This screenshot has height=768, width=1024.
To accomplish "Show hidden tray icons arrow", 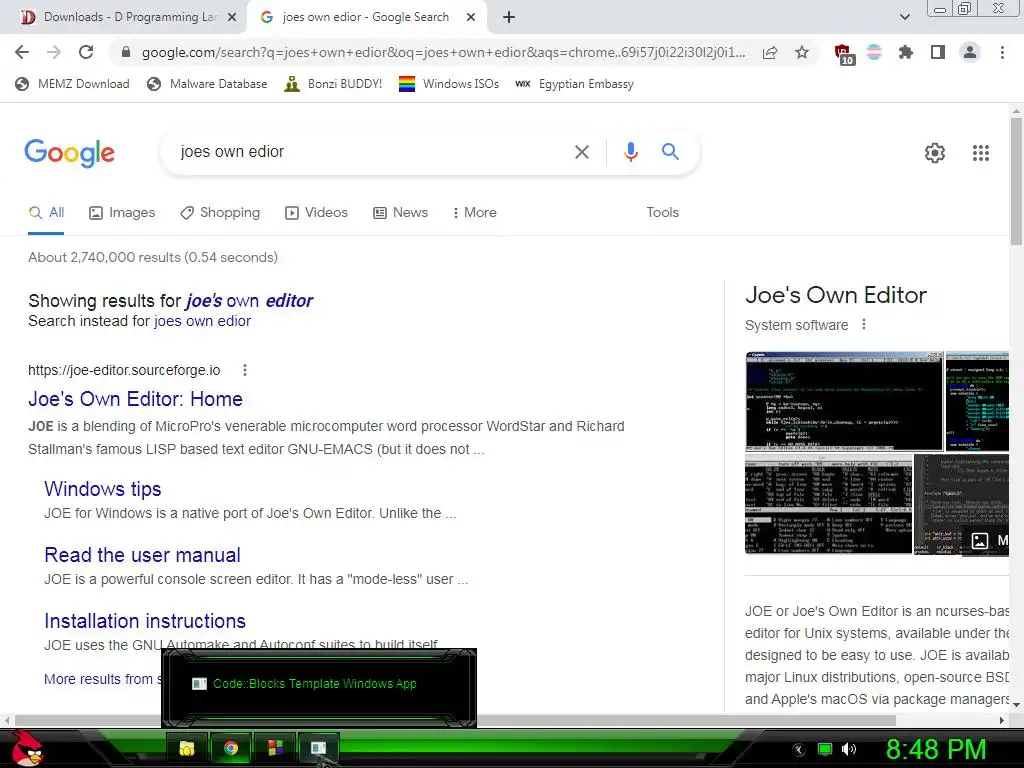I will pyautogui.click(x=799, y=749).
